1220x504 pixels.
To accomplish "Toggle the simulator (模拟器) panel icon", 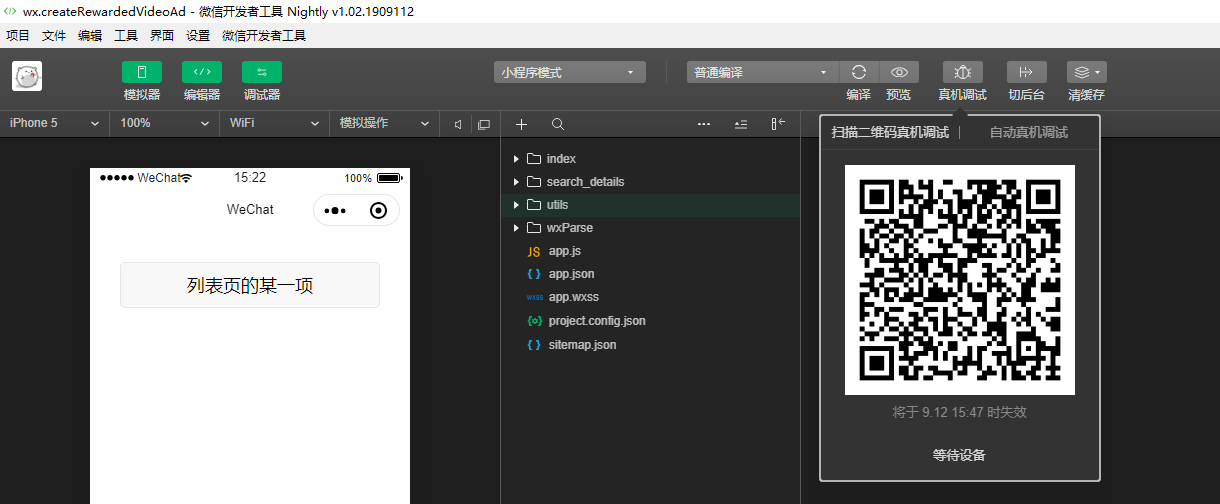I will pos(142,72).
